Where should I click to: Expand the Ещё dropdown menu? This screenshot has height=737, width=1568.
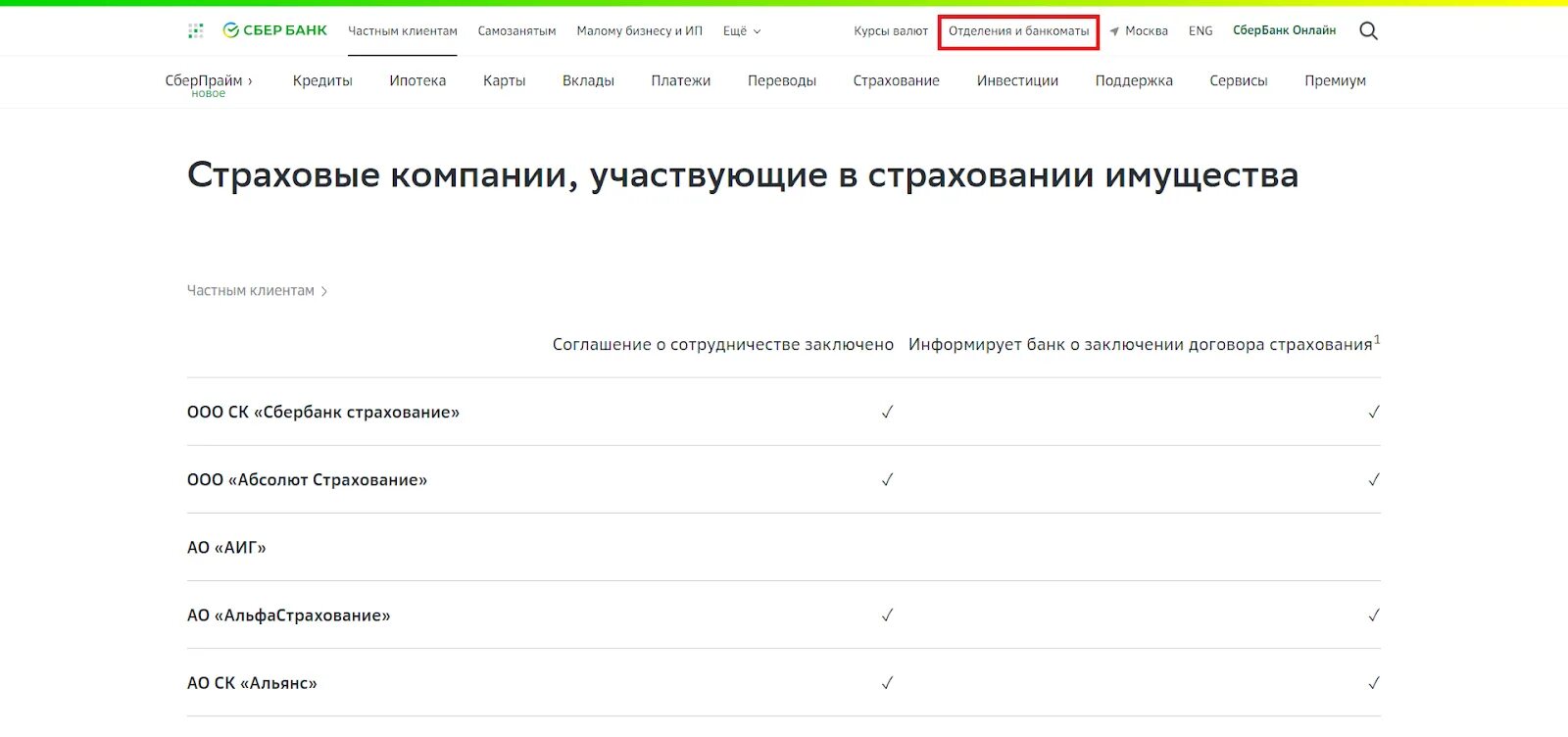742,31
